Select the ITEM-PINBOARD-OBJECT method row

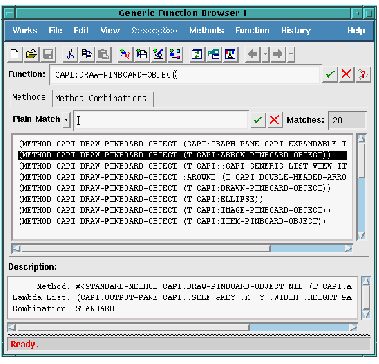pos(183,221)
